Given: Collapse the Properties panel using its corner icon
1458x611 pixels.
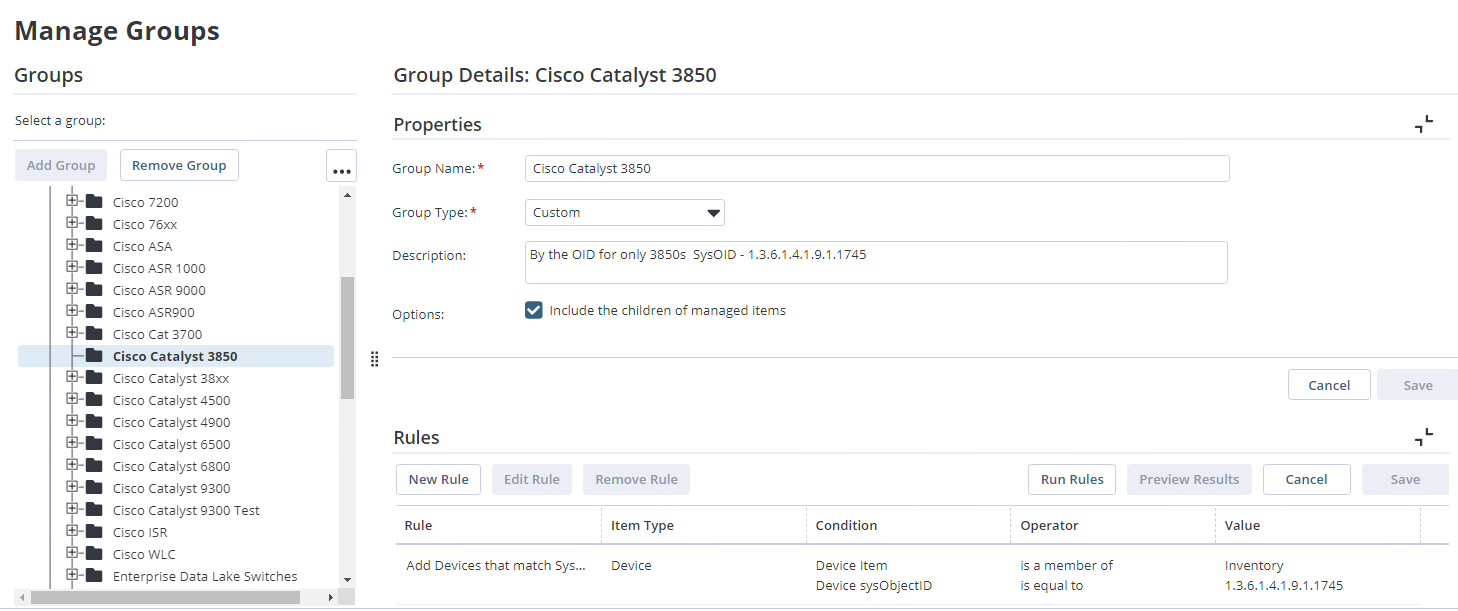Looking at the screenshot, I should (1423, 123).
